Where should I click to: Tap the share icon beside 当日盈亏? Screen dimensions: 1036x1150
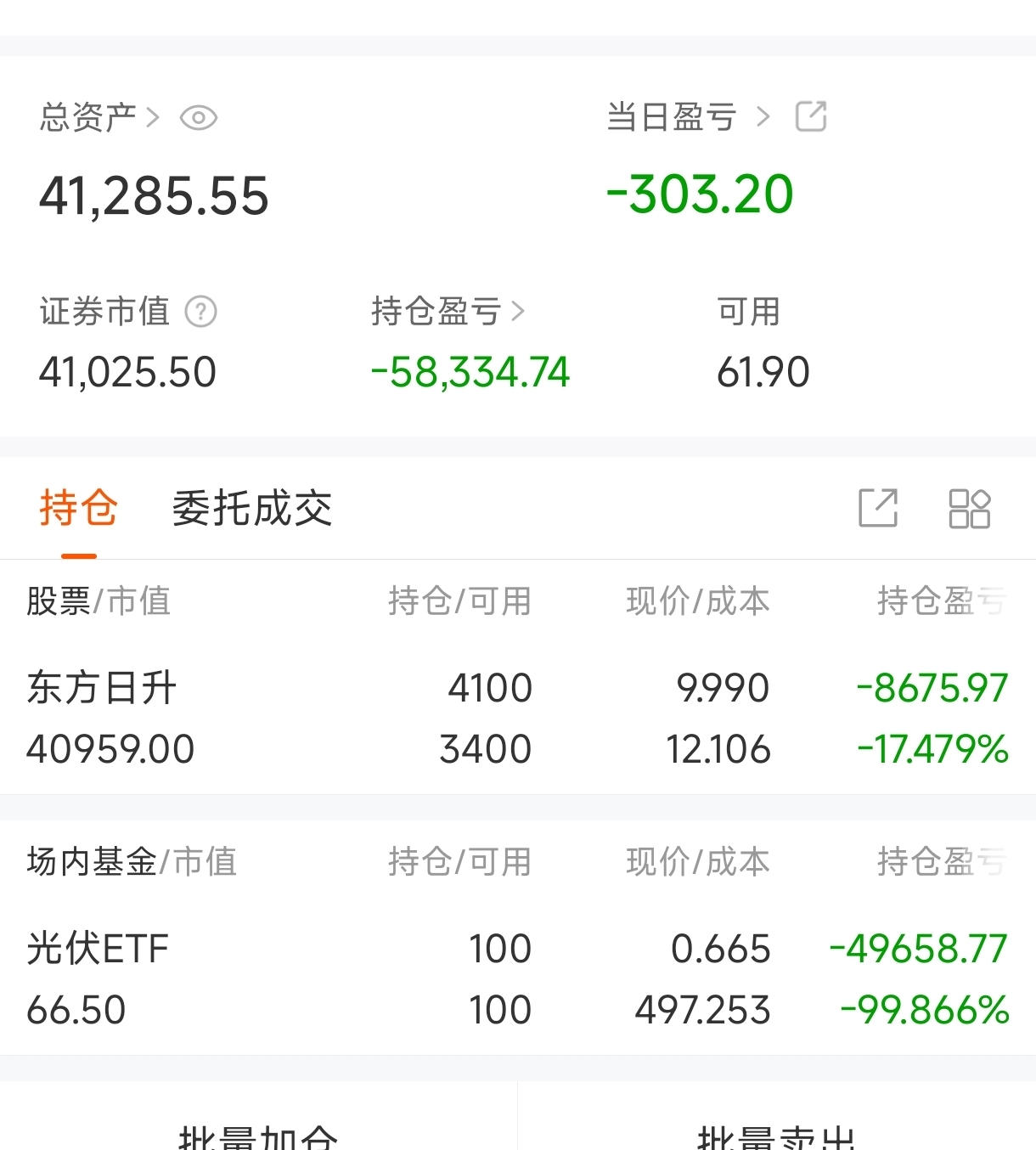811,116
